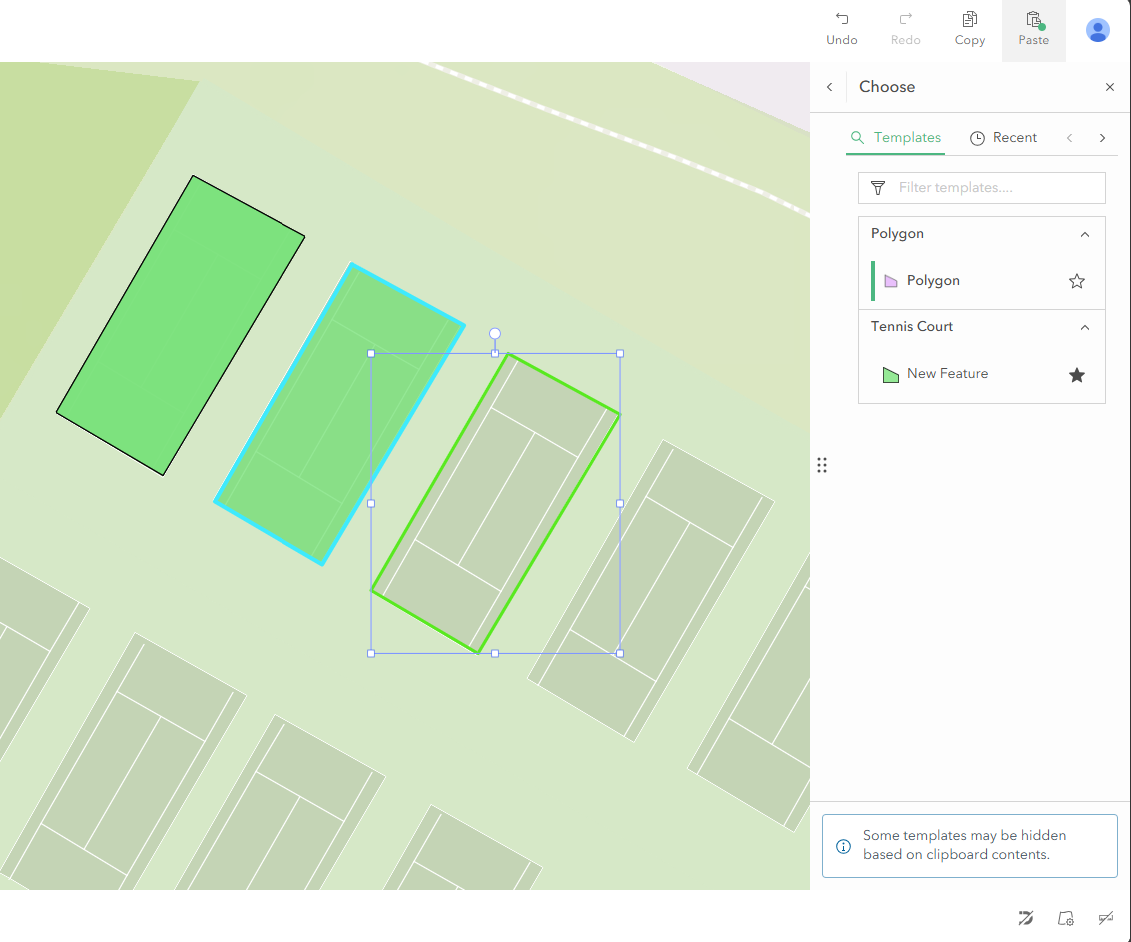Click the Copy tool in toolbar
1131x942 pixels.
[x=969, y=29]
